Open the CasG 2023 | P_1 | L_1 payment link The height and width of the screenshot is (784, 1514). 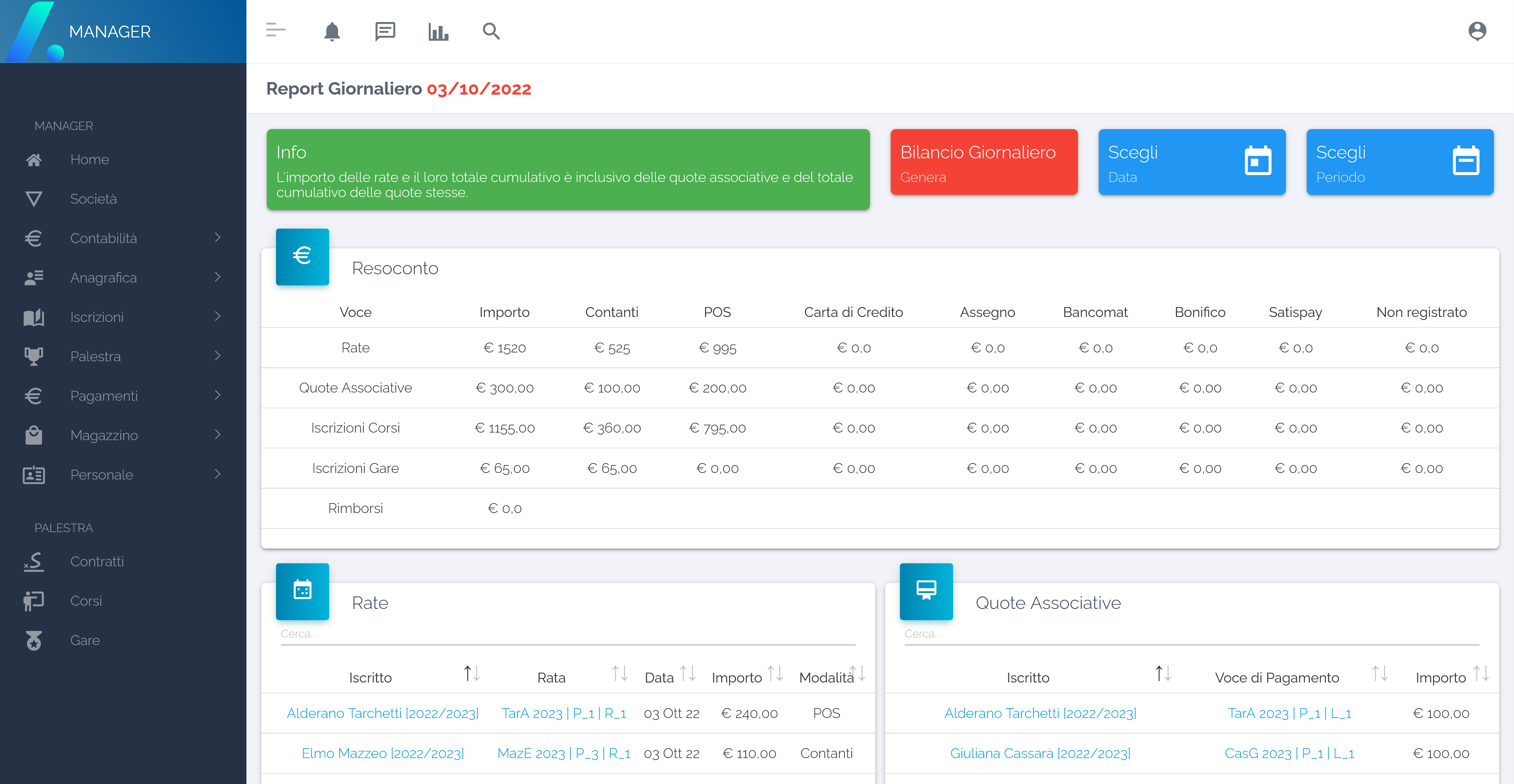pos(1289,753)
